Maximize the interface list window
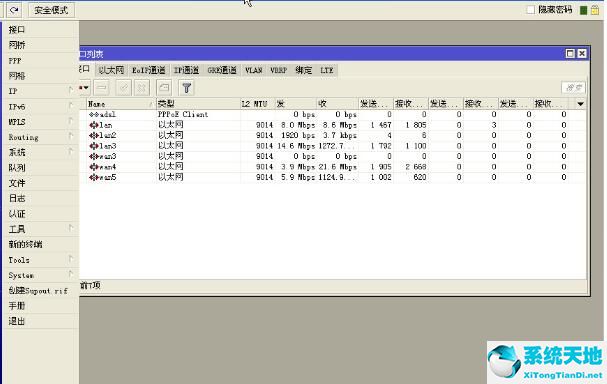This screenshot has height=384, width=607. (570, 53)
